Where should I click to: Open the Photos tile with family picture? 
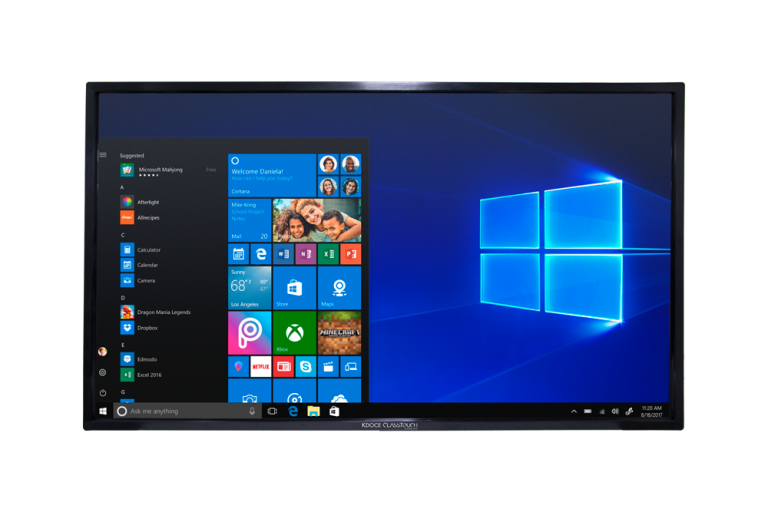pos(317,220)
